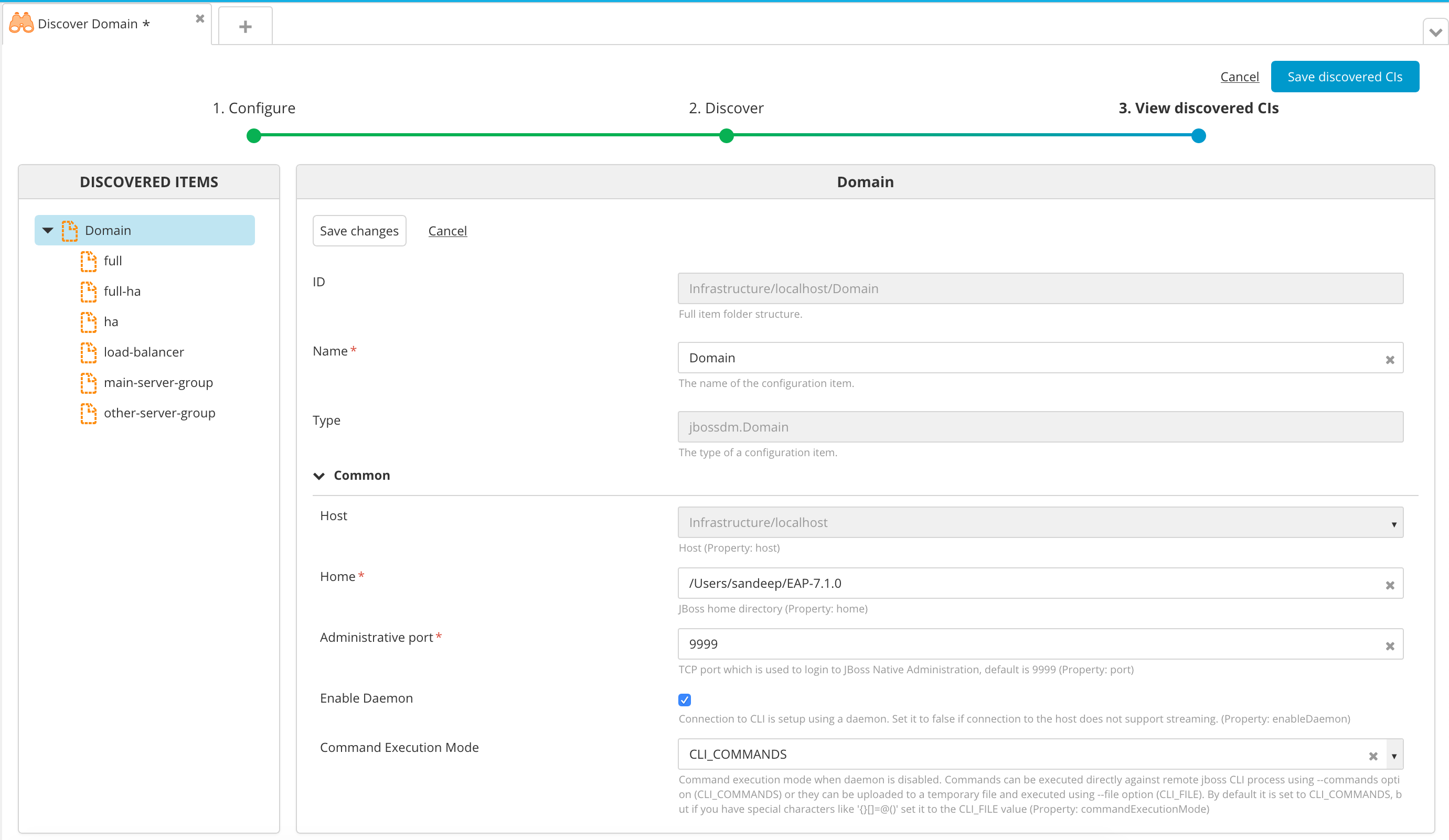Image resolution: width=1449 pixels, height=840 pixels.
Task: Click the 'load-balancer' server group icon
Action: 89,351
